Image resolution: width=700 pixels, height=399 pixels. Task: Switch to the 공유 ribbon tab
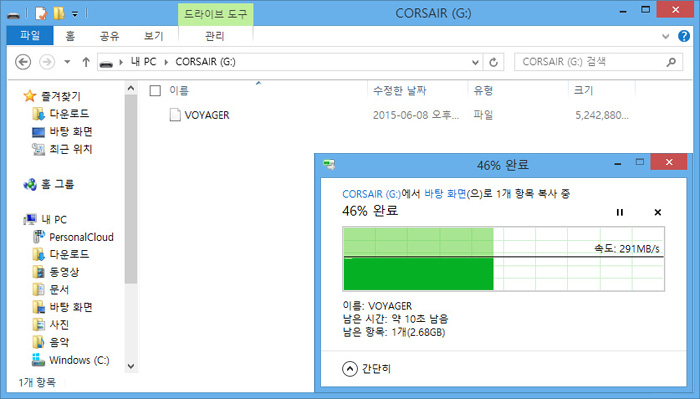[109, 36]
